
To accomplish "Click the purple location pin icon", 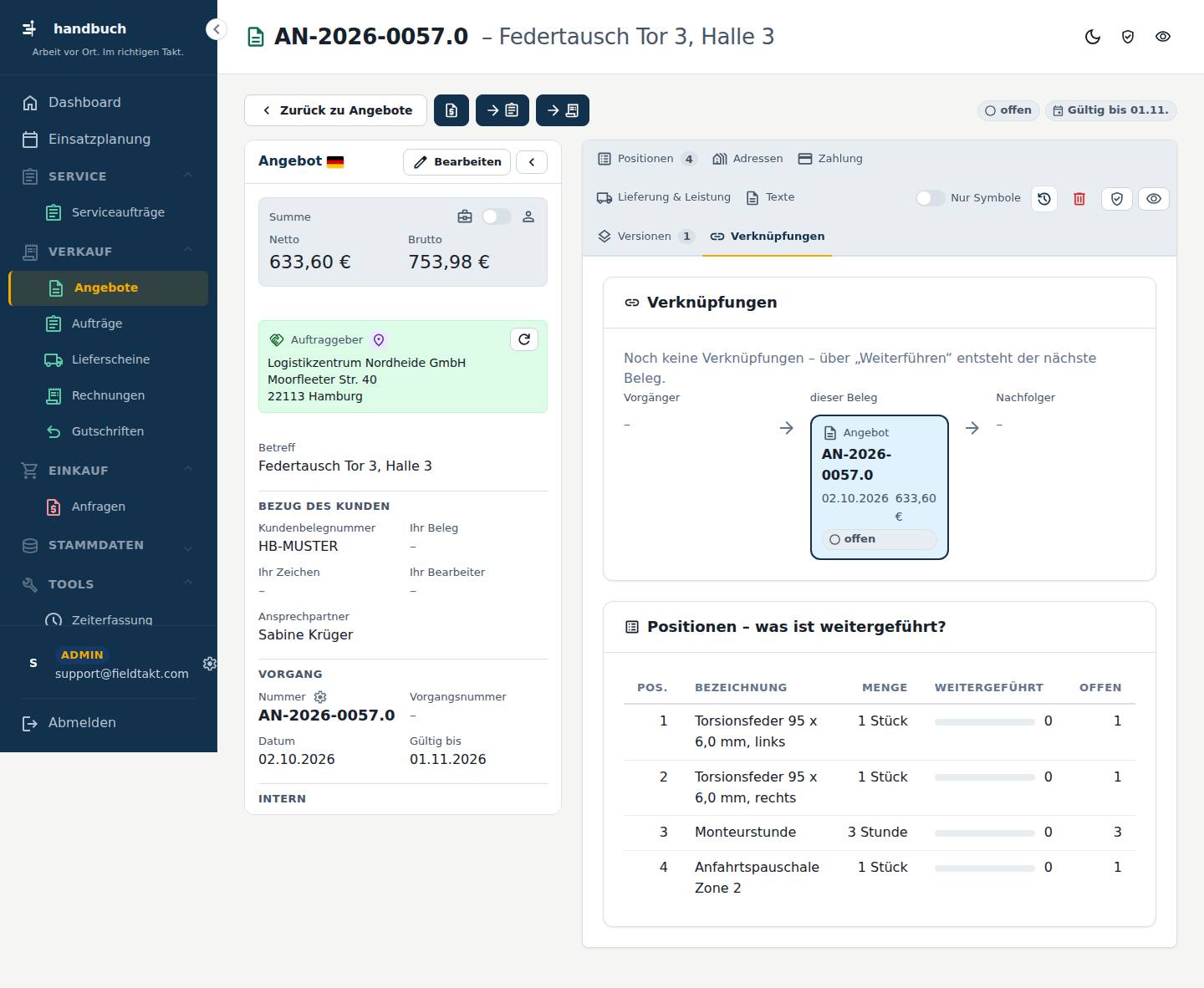I will 379,339.
